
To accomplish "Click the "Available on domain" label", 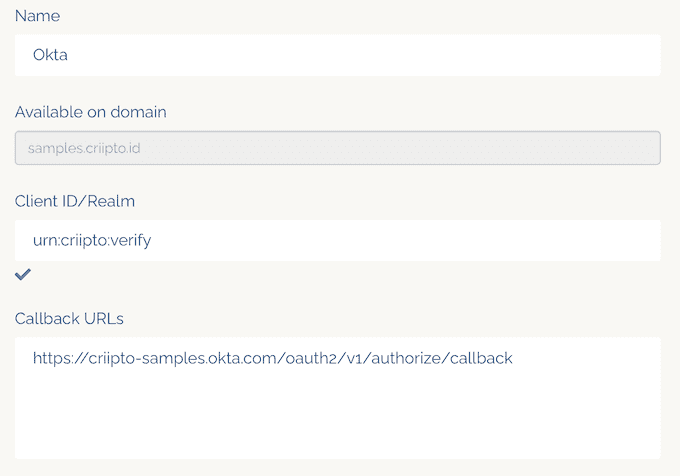I will click(x=90, y=112).
